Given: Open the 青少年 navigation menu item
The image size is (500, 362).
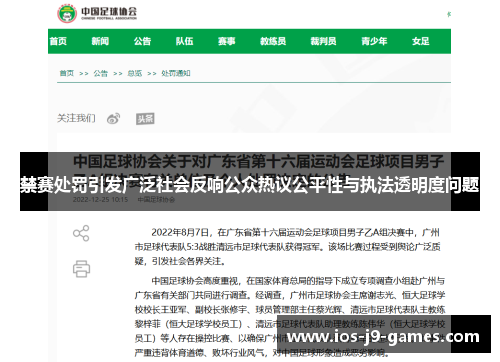Looking at the screenshot, I should [x=374, y=41].
